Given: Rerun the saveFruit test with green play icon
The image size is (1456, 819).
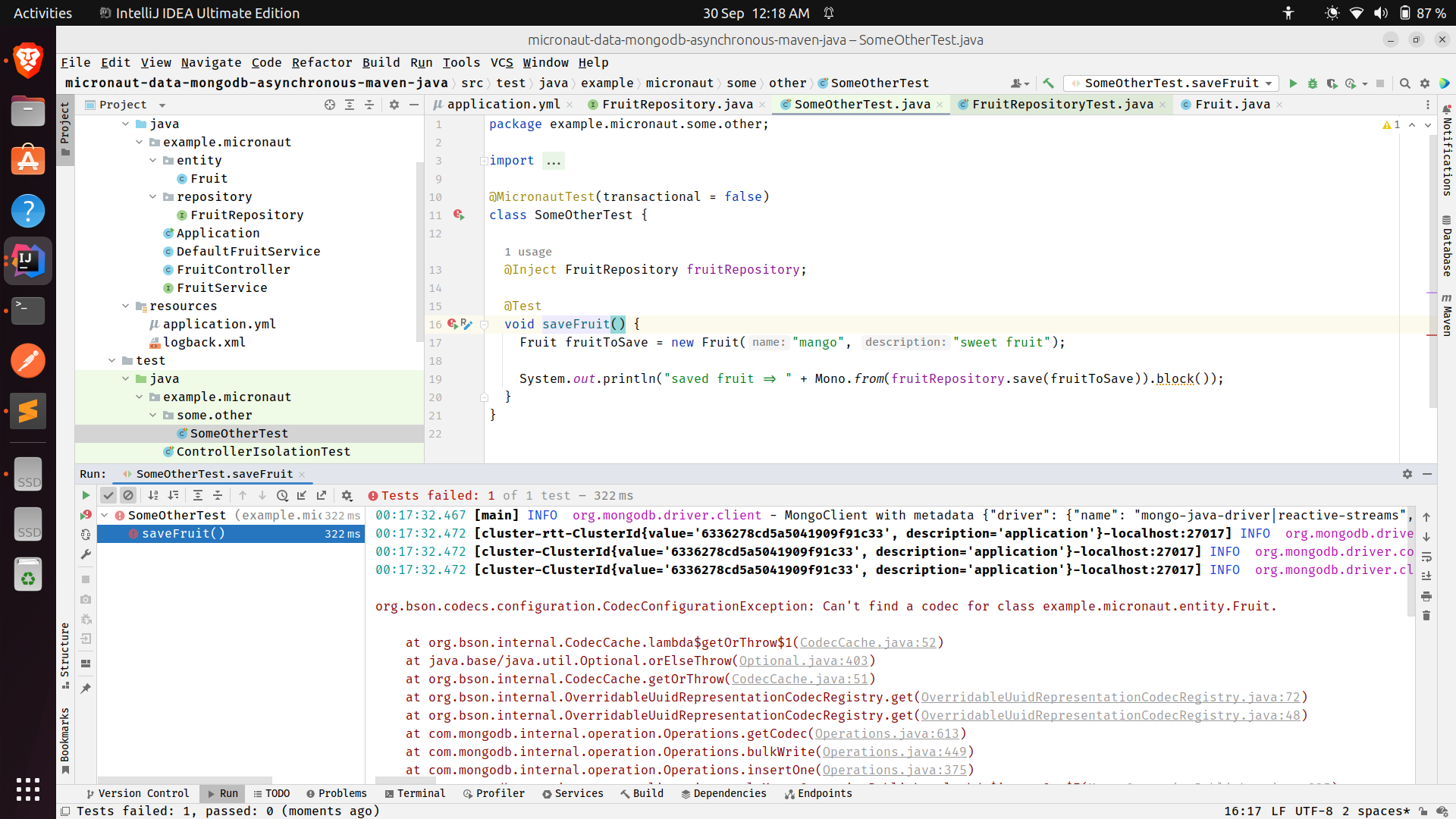Looking at the screenshot, I should coord(86,495).
